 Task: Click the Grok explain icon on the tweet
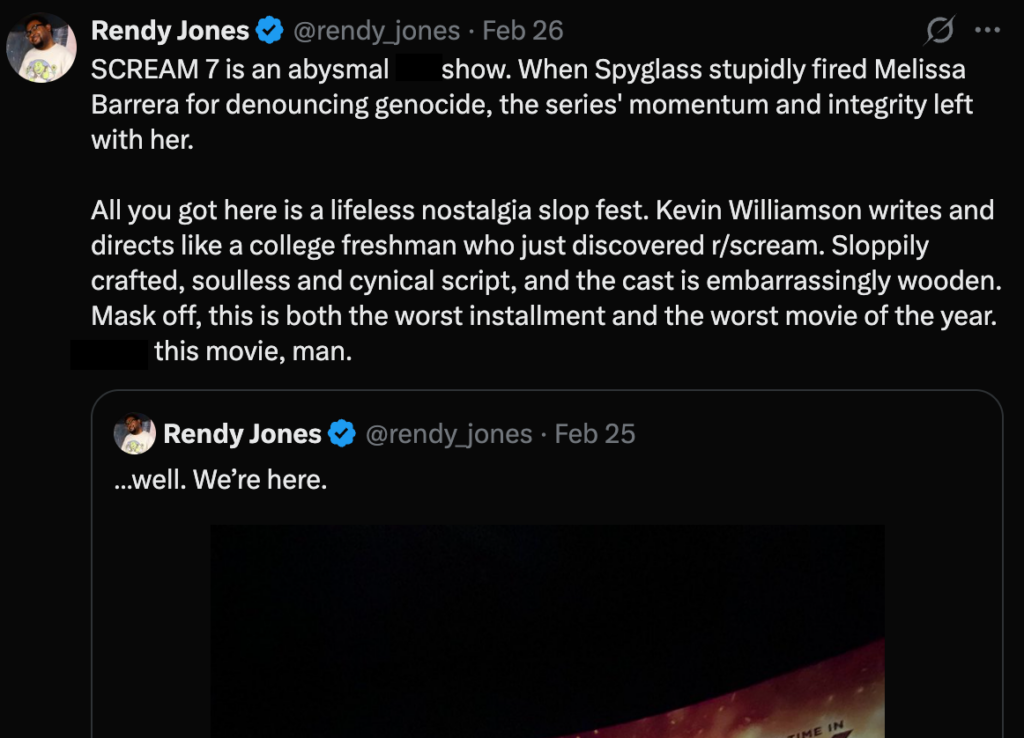939,32
